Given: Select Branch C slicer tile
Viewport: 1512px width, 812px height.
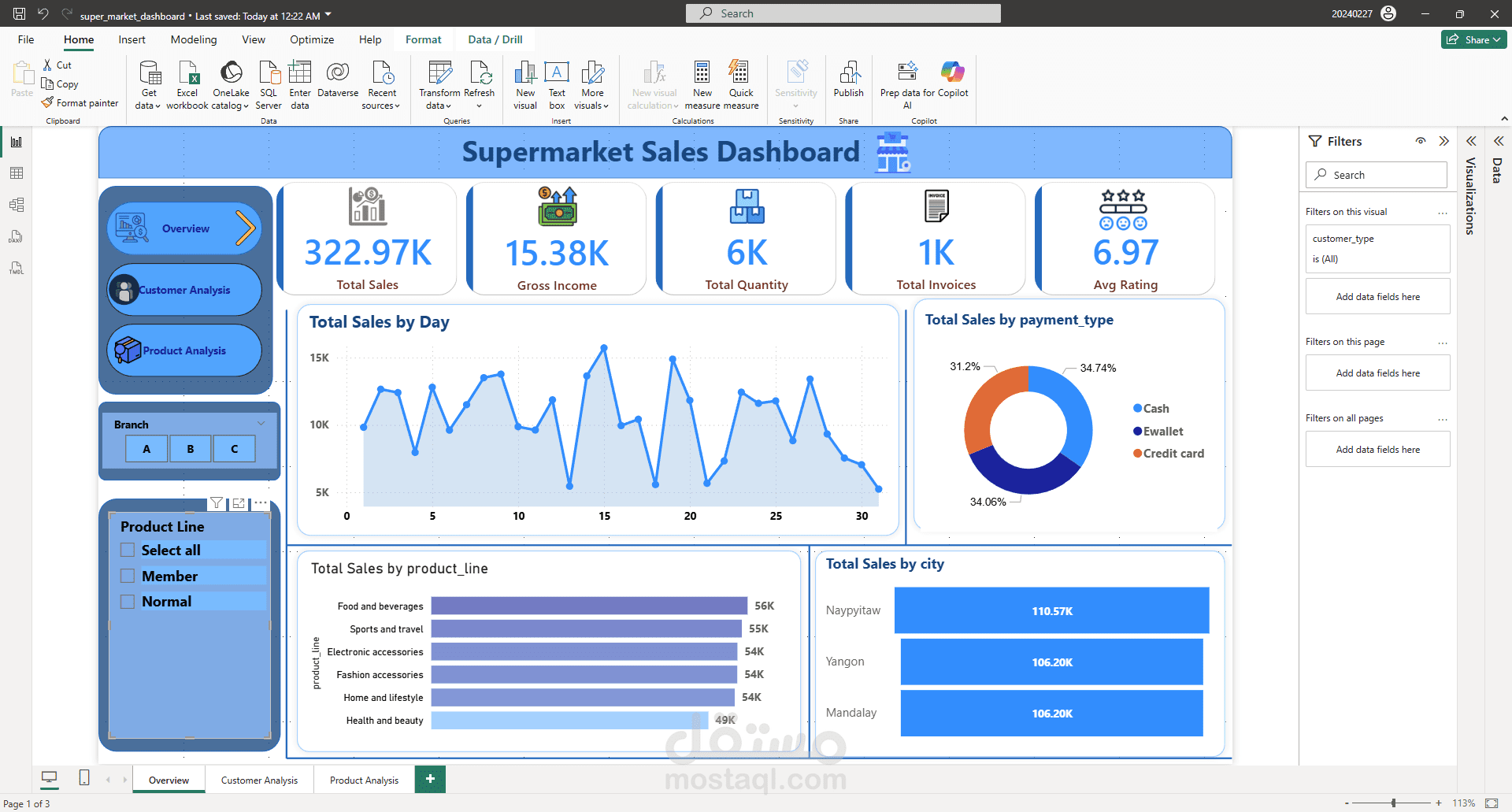Looking at the screenshot, I should [234, 449].
